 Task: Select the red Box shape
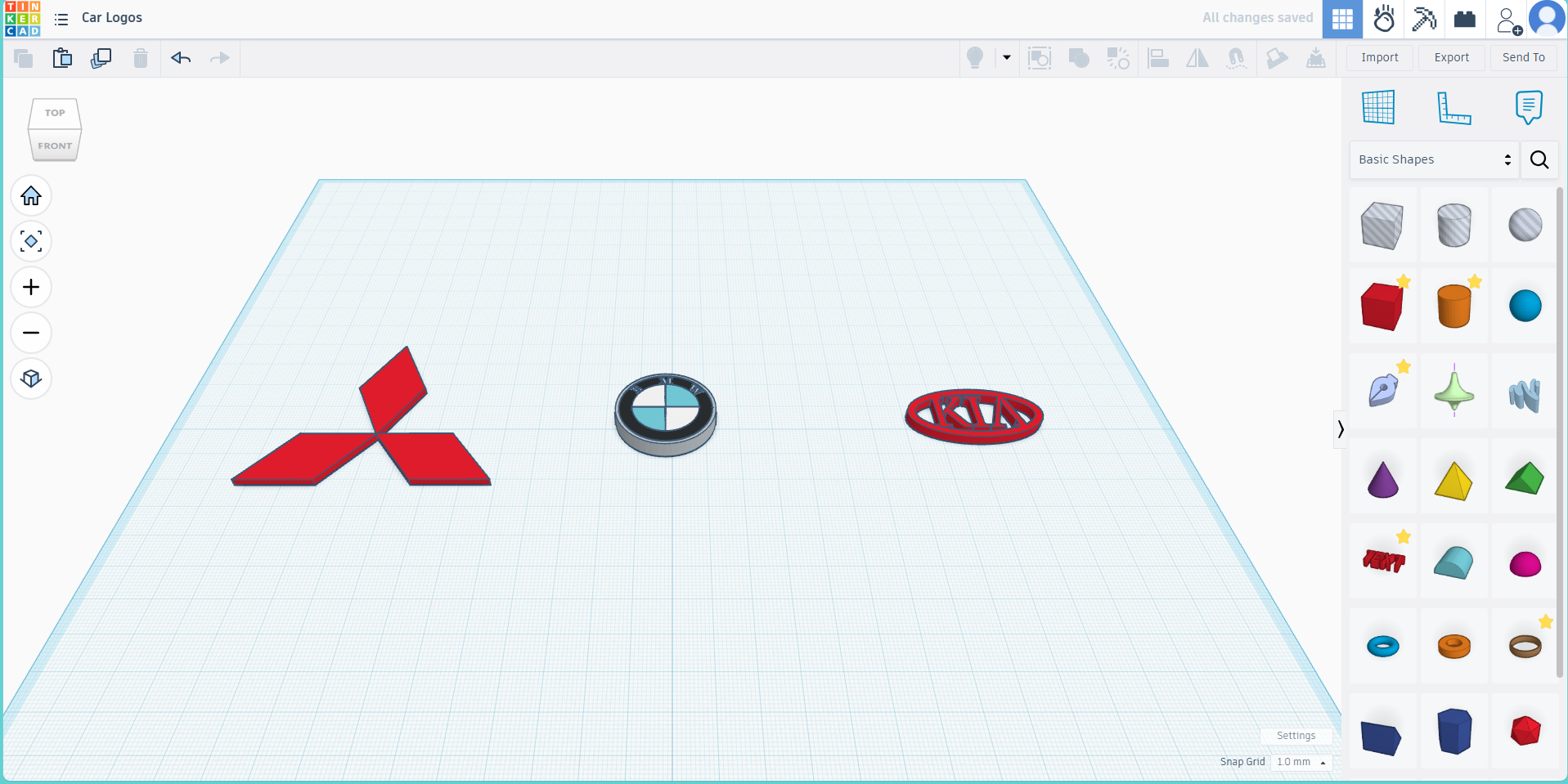tap(1382, 307)
